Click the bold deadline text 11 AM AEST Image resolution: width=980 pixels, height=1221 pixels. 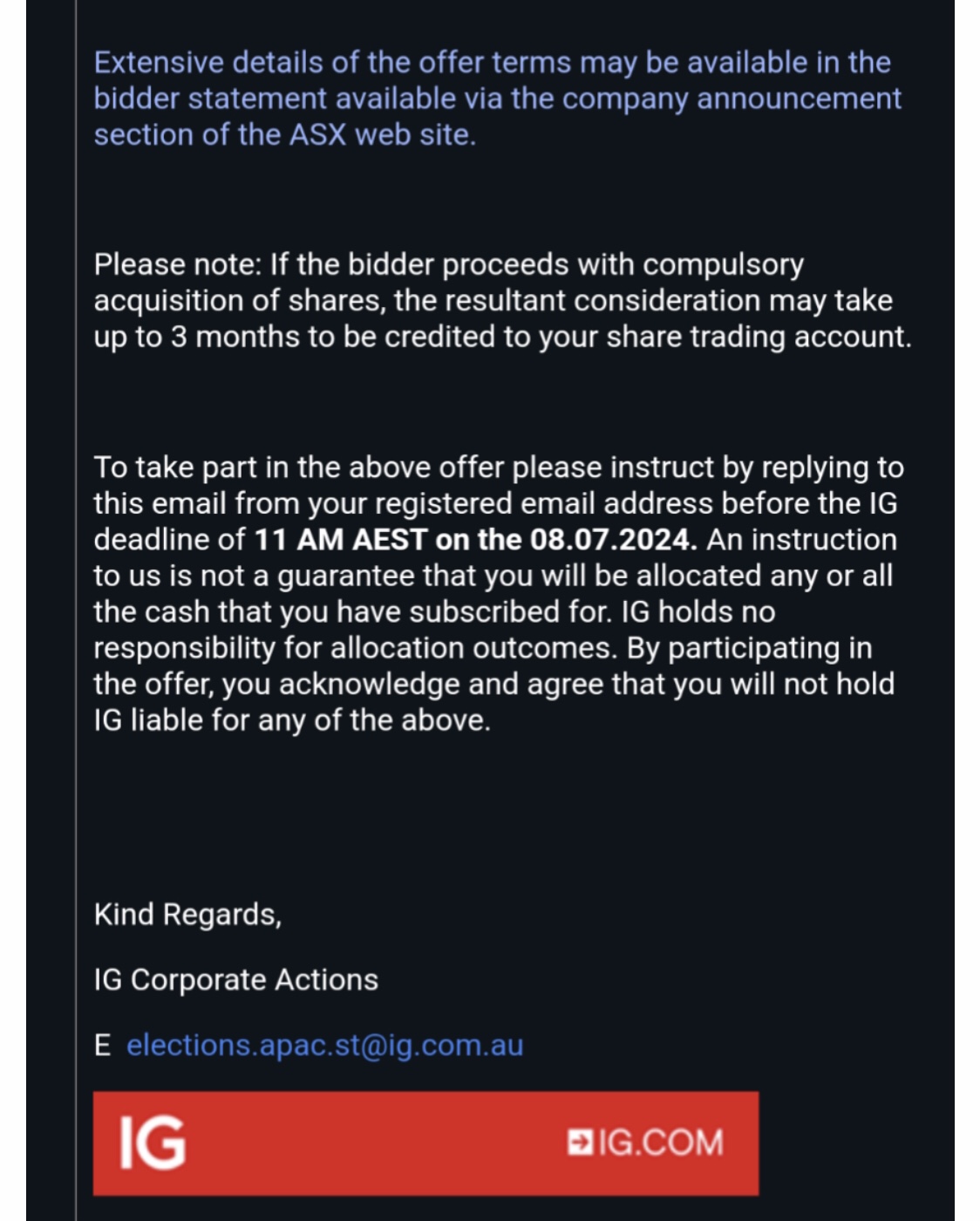point(340,540)
